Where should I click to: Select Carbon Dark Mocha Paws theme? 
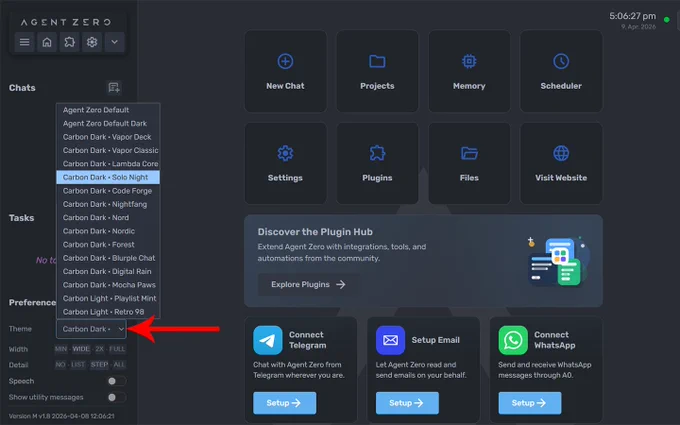pos(108,285)
